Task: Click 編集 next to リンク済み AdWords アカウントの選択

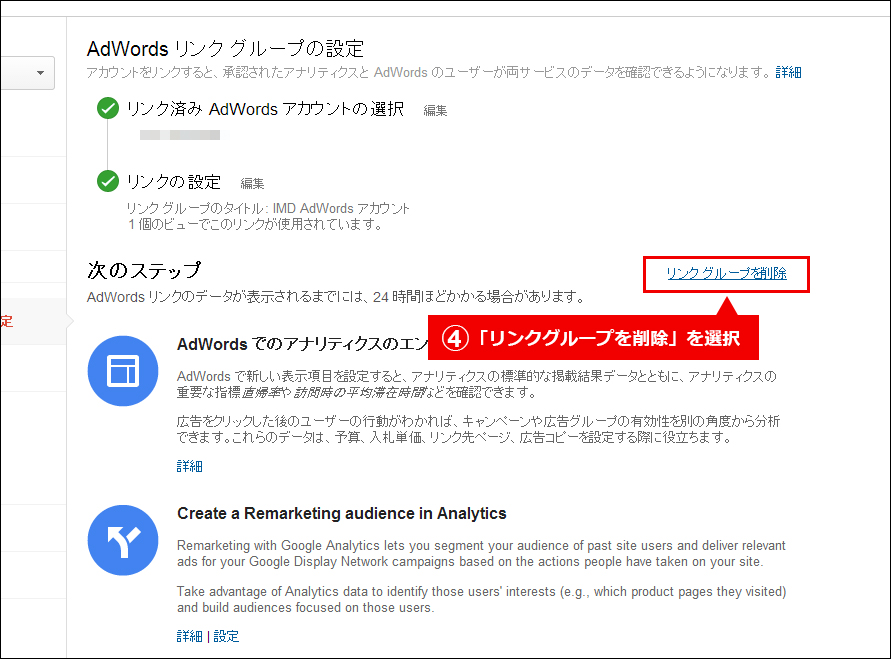Action: point(435,111)
